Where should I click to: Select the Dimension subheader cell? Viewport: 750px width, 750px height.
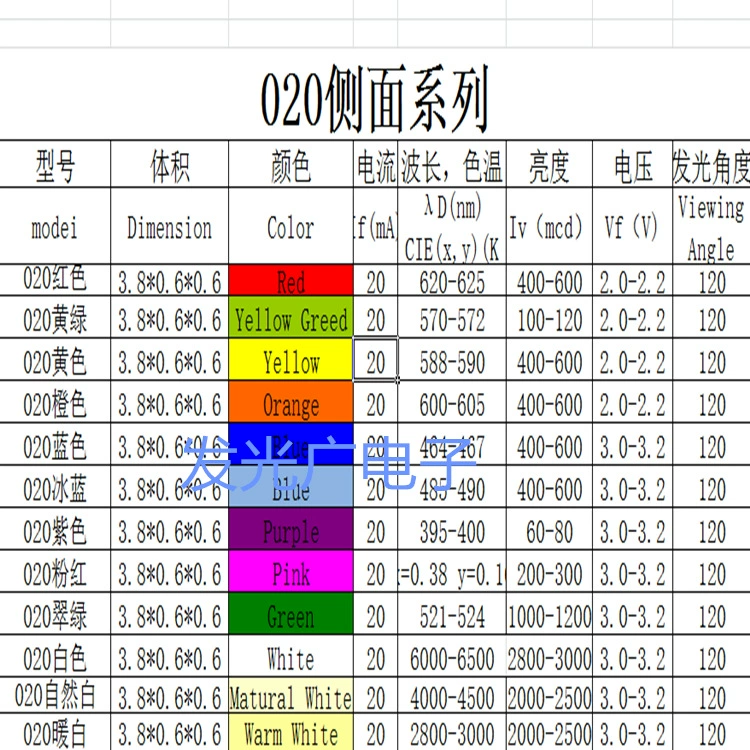pos(169,226)
